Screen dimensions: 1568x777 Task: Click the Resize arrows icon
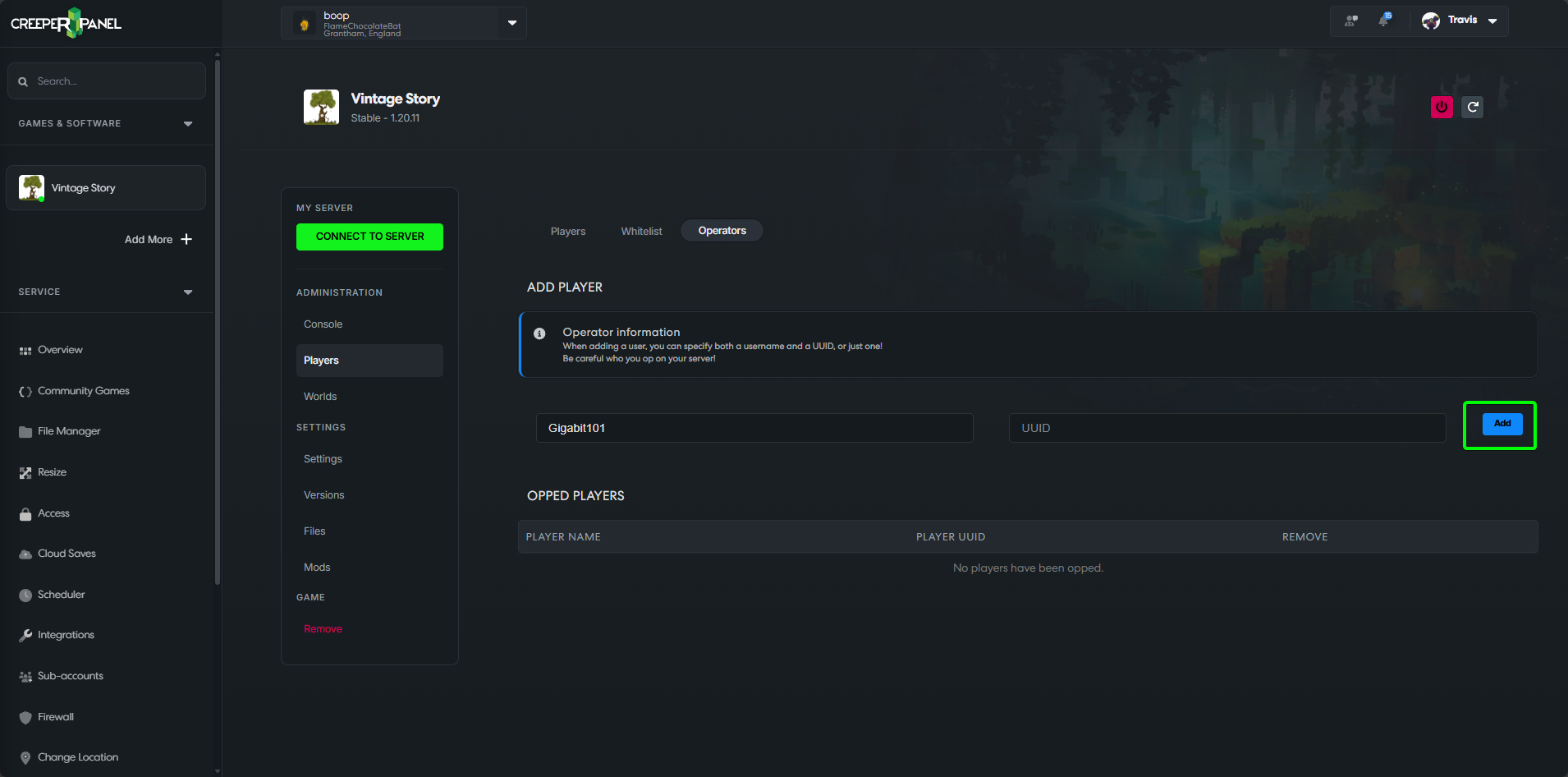(25, 472)
